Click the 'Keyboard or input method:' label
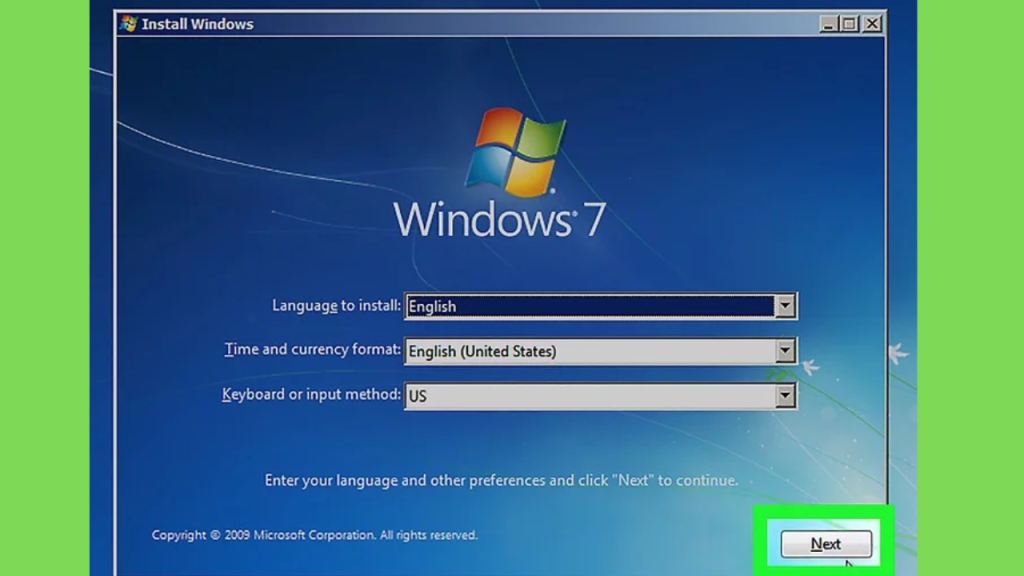Viewport: 1024px width, 576px height. [311, 394]
